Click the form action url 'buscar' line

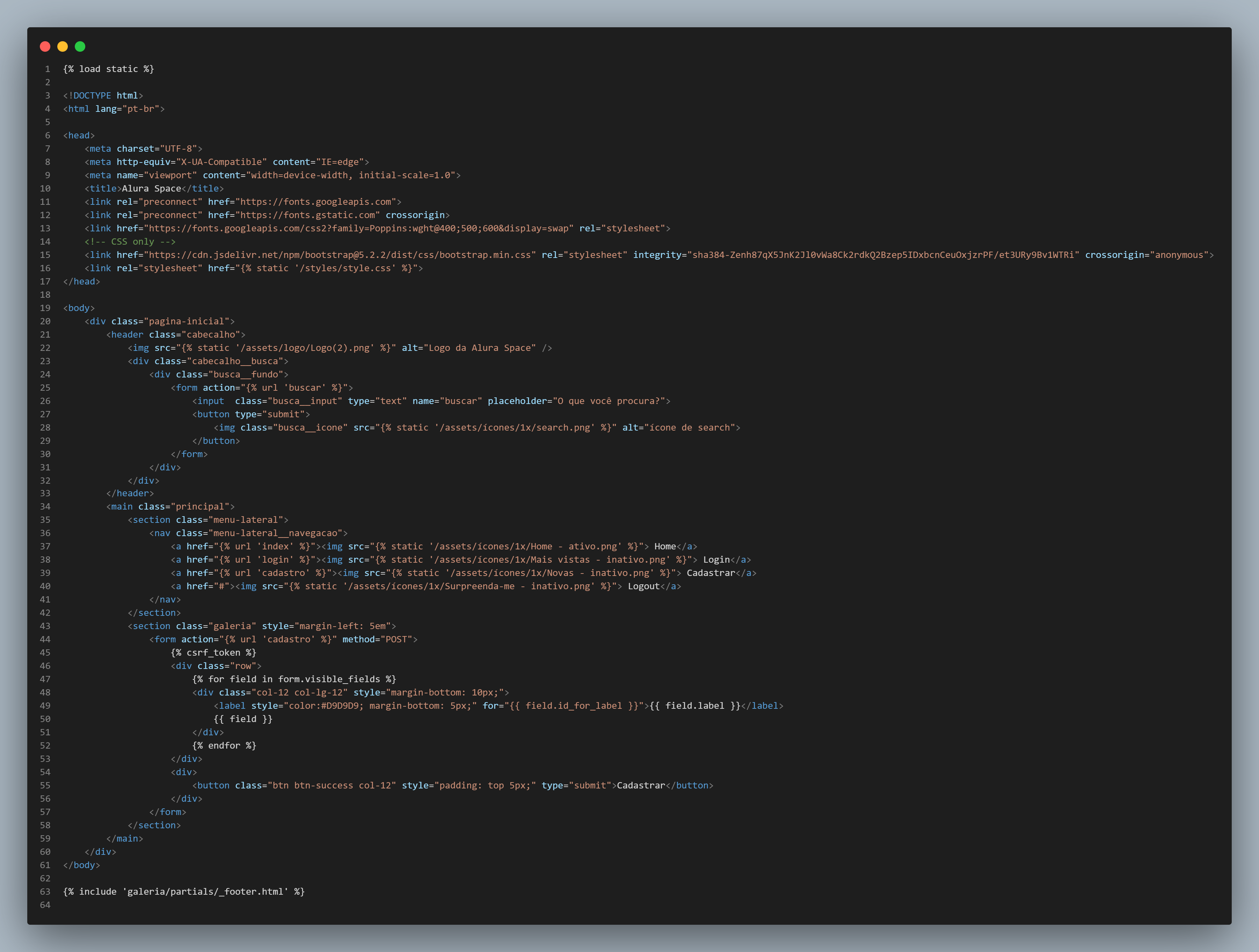coord(262,388)
